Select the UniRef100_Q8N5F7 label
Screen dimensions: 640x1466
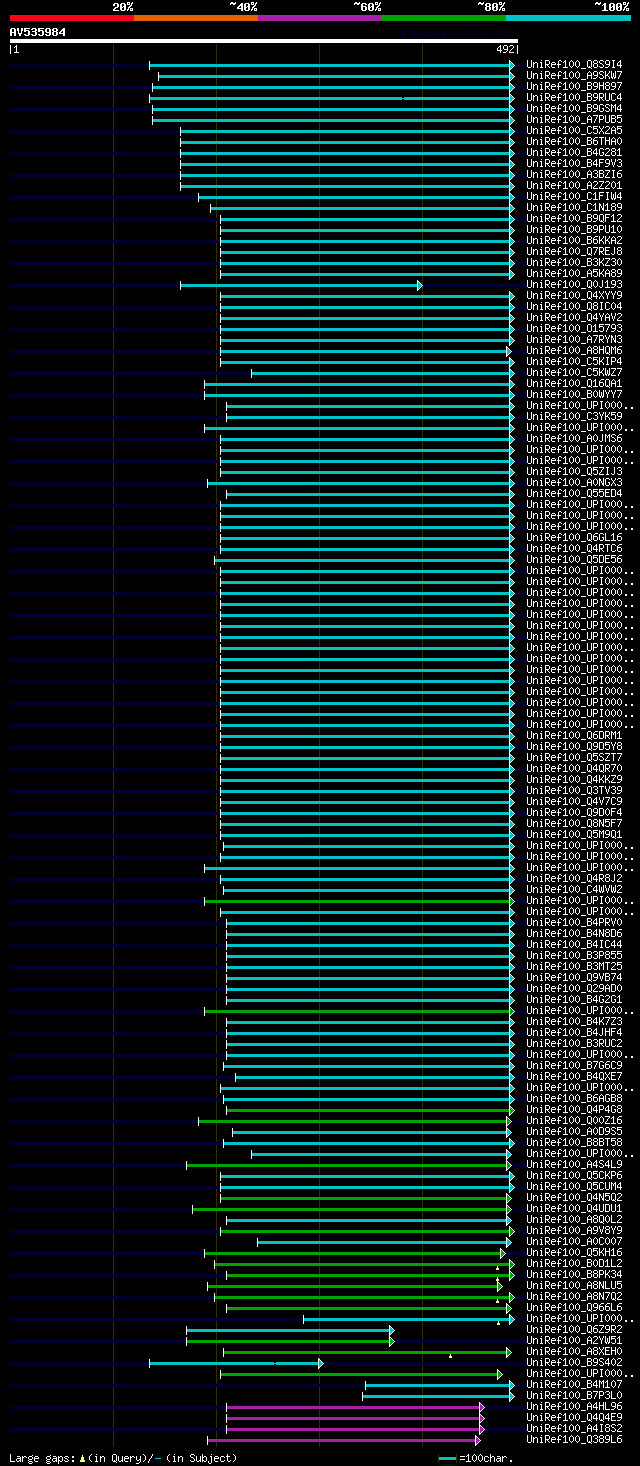(x=574, y=823)
